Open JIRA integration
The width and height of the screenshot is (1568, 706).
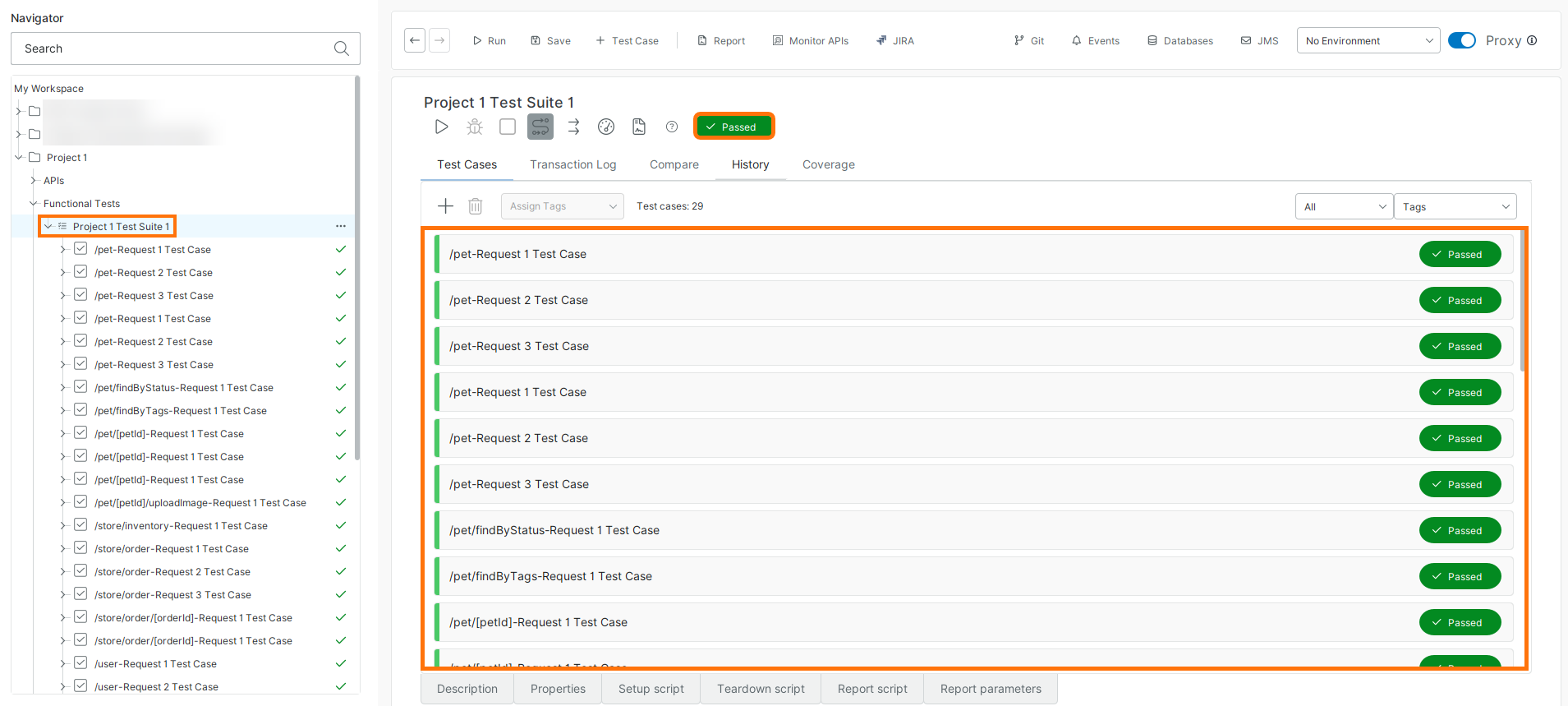coord(895,40)
